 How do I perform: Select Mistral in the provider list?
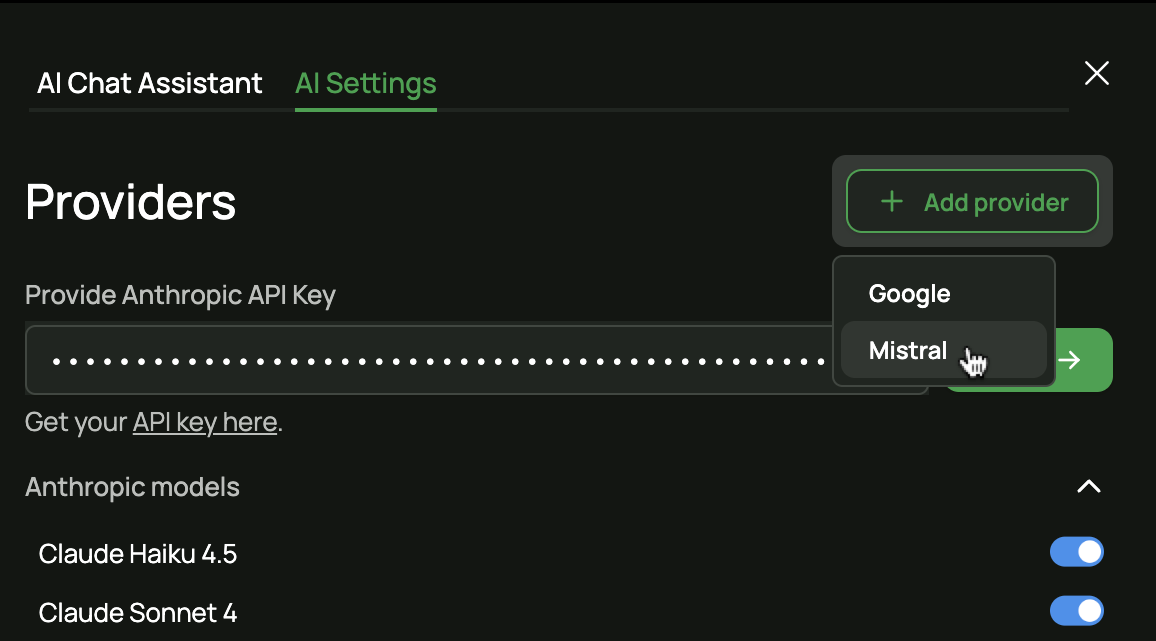908,351
